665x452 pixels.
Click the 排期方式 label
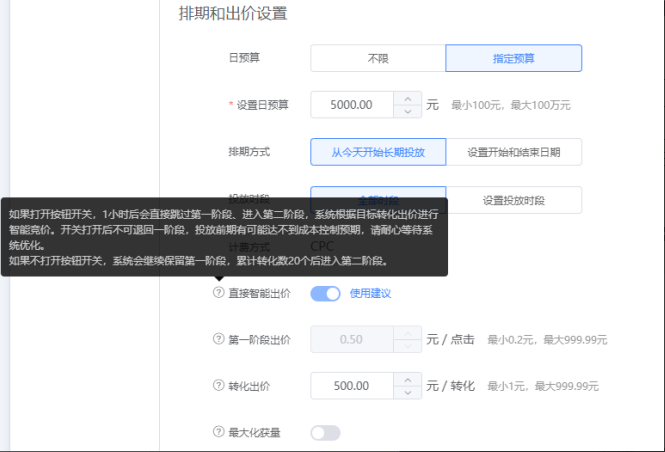point(249,152)
